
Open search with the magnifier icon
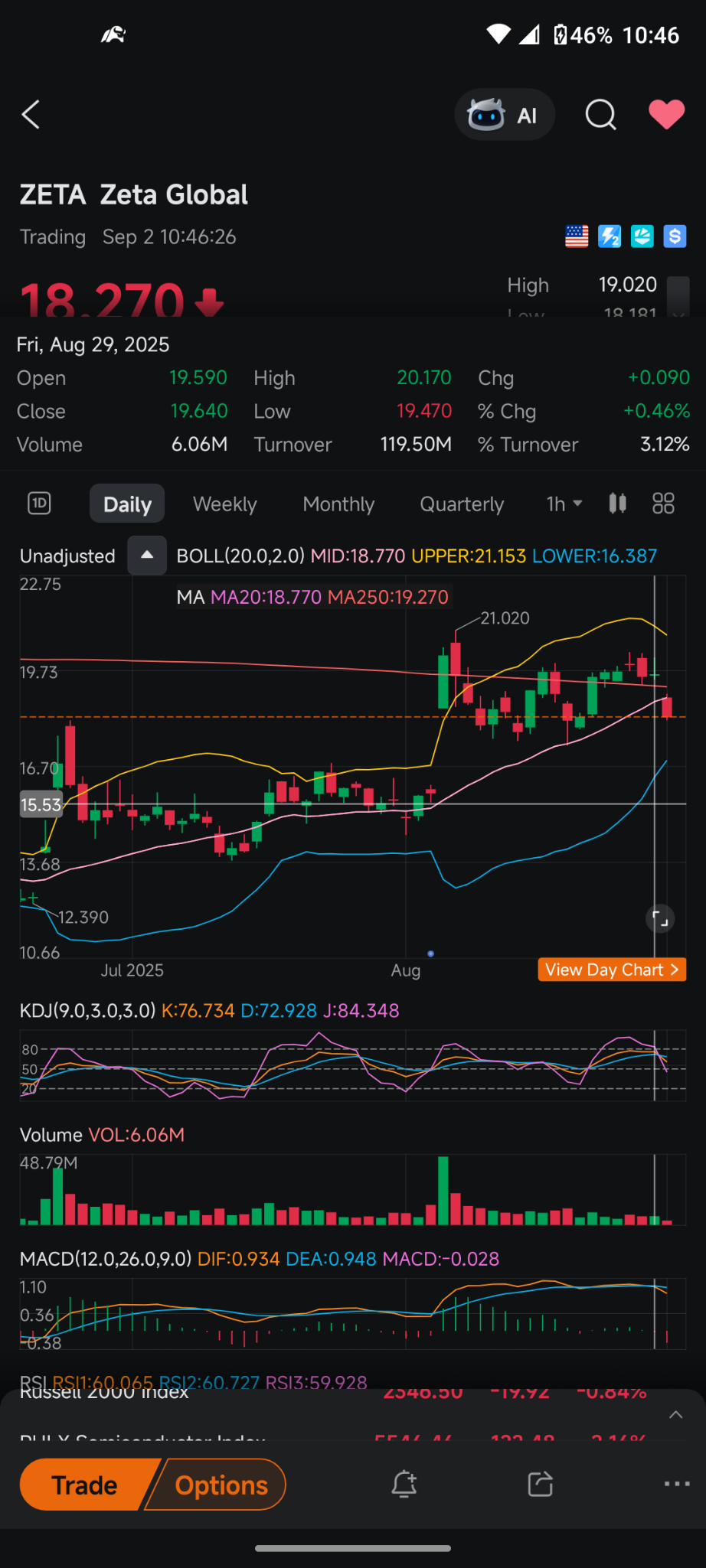click(x=601, y=115)
